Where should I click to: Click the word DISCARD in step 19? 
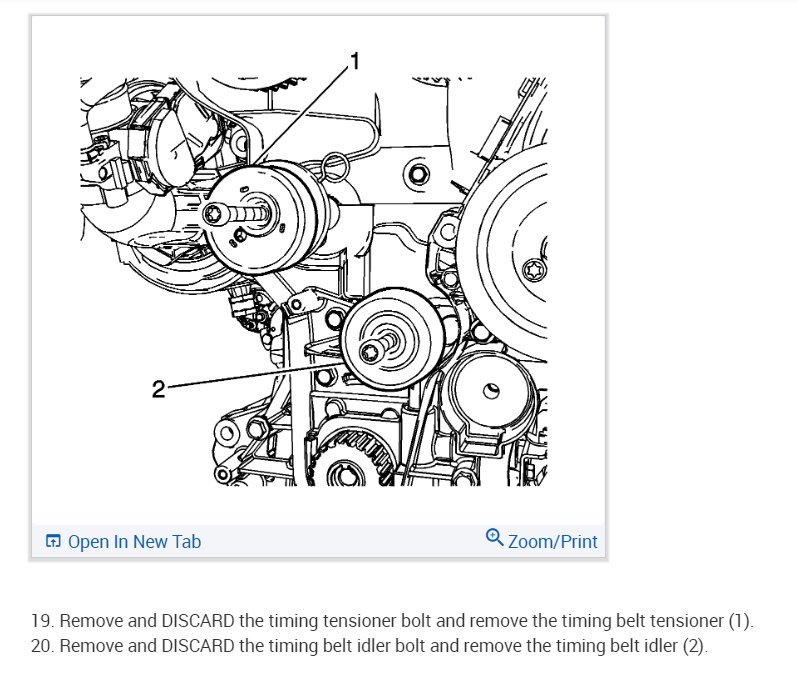click(x=198, y=621)
